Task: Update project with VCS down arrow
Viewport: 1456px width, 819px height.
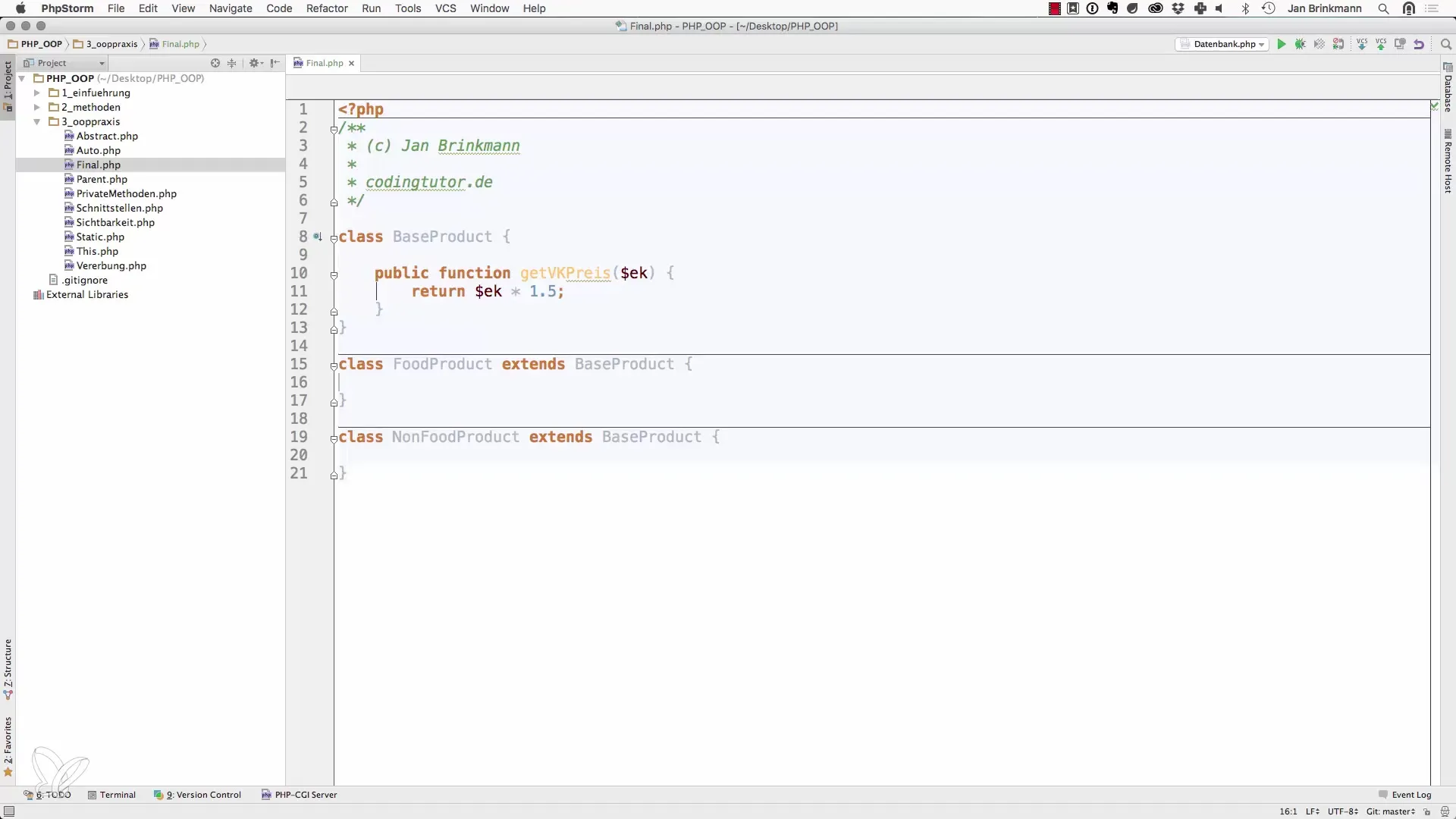Action: point(1362,44)
